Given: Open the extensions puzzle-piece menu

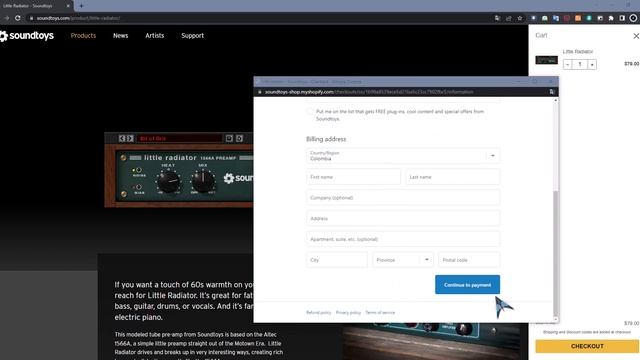Looking at the screenshot, I should [611, 18].
